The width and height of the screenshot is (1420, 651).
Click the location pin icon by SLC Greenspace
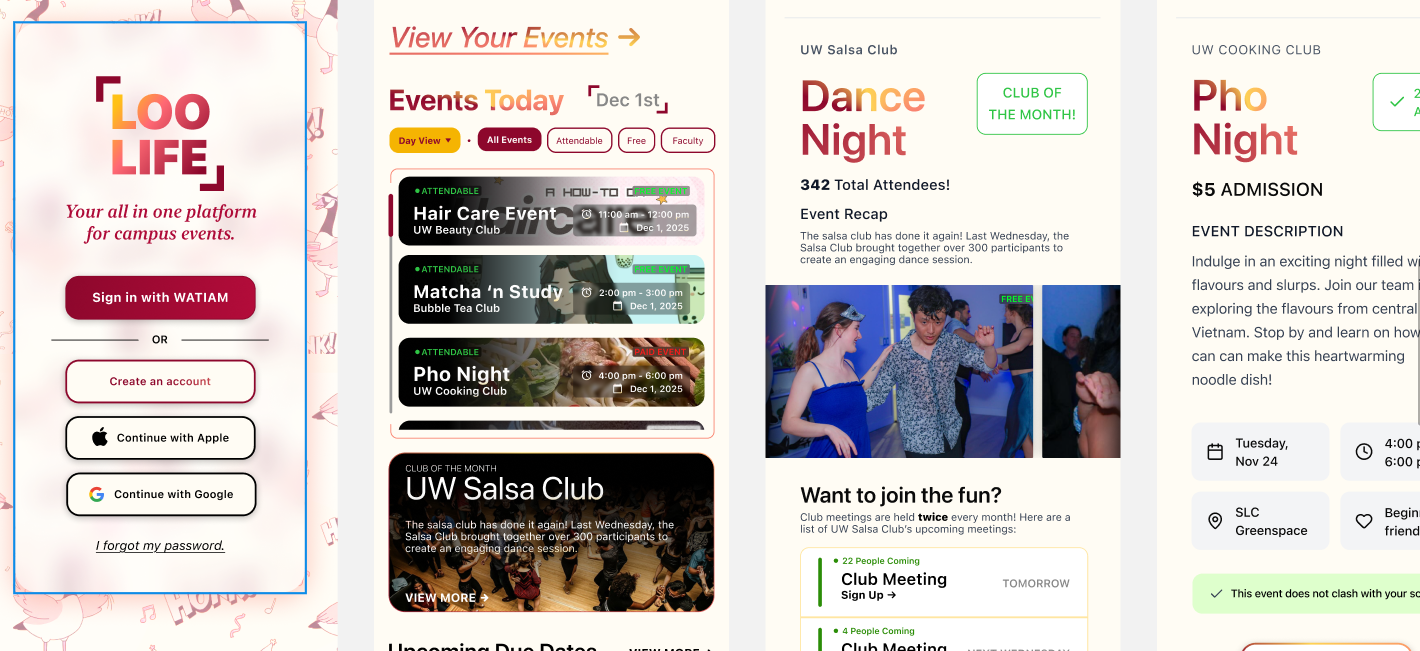[x=1215, y=521]
